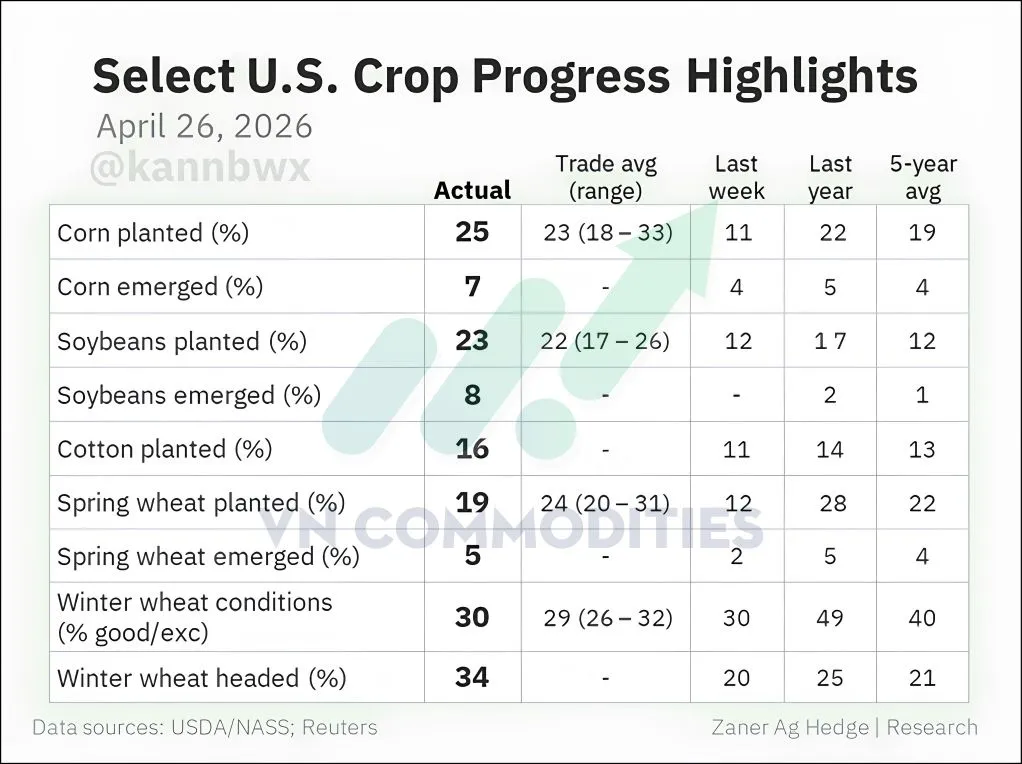Select the '29 (26 – 32)' trade average cell

point(608,617)
